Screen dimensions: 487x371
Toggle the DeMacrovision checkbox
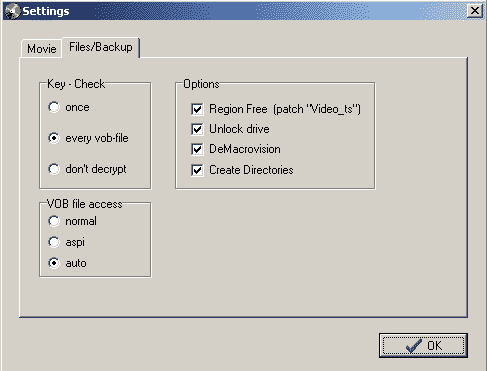click(197, 149)
